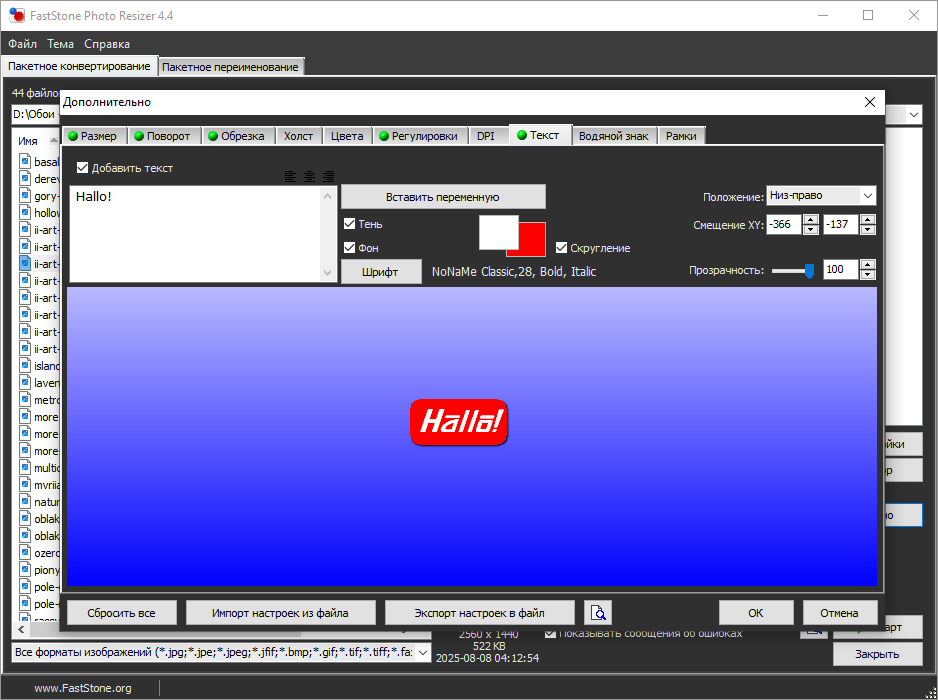This screenshot has width=938, height=700.
Task: Confirm with the OK button
Action: 756,613
